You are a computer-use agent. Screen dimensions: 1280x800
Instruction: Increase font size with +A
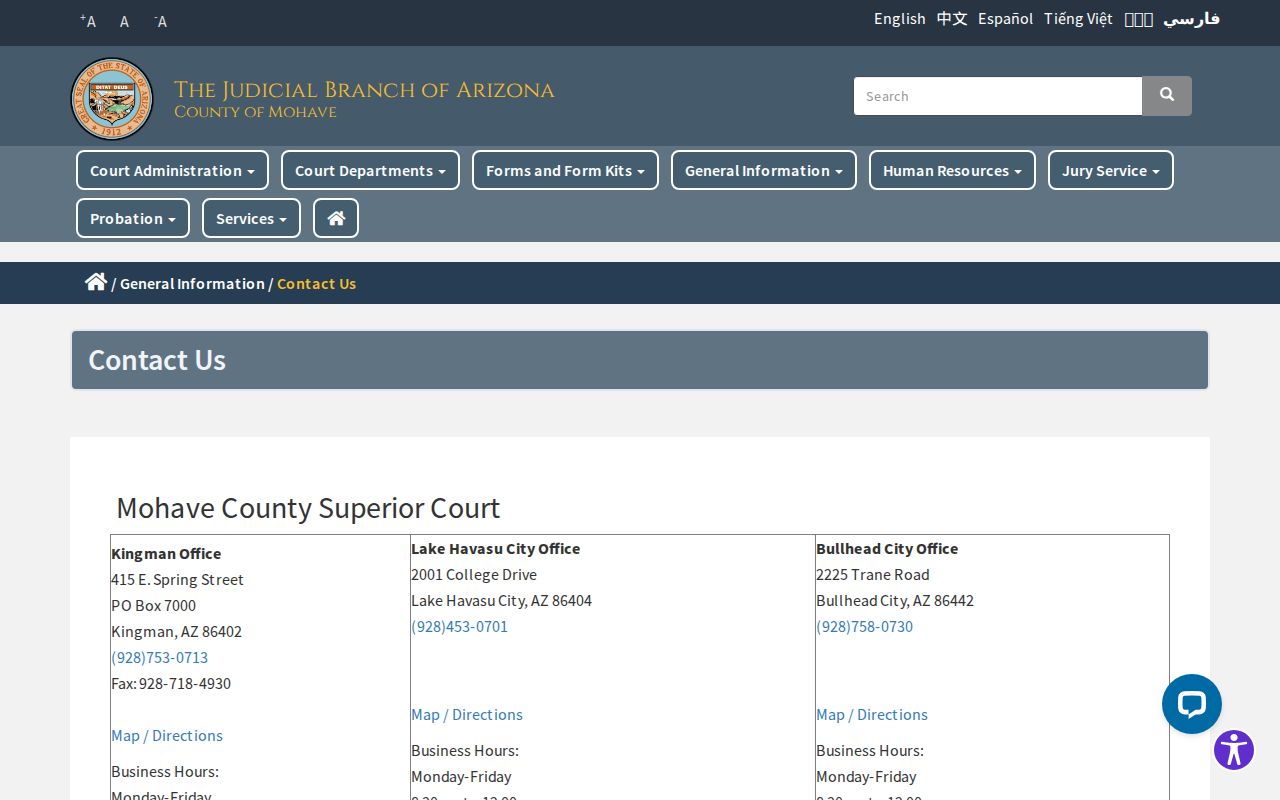[x=88, y=21]
